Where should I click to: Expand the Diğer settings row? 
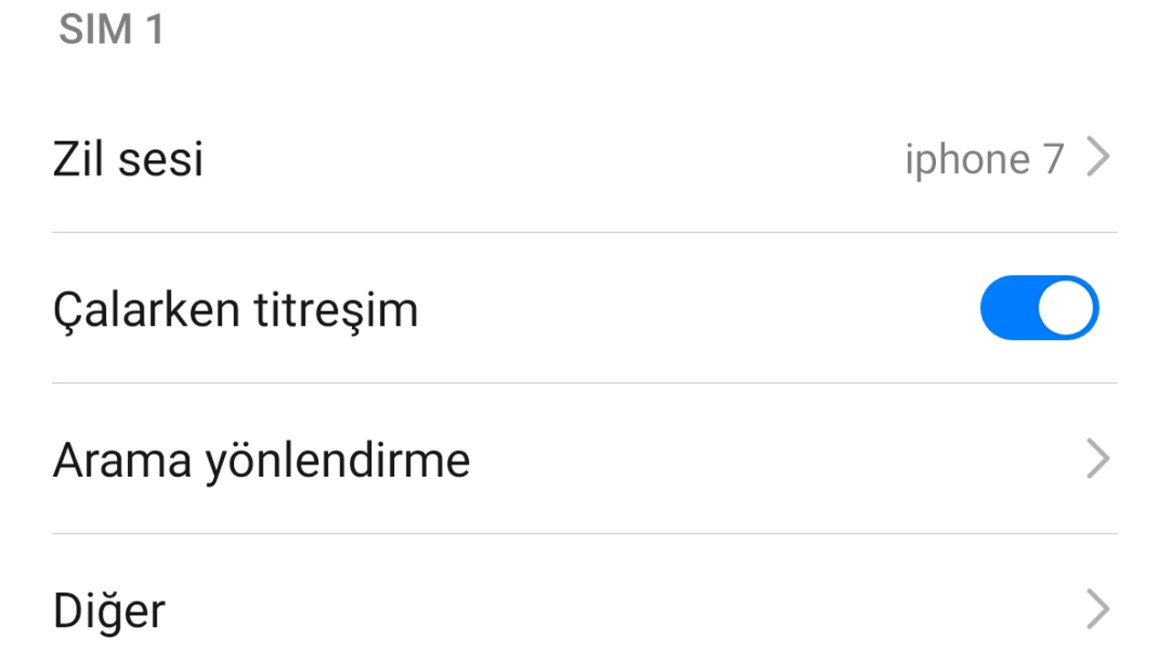(585, 609)
